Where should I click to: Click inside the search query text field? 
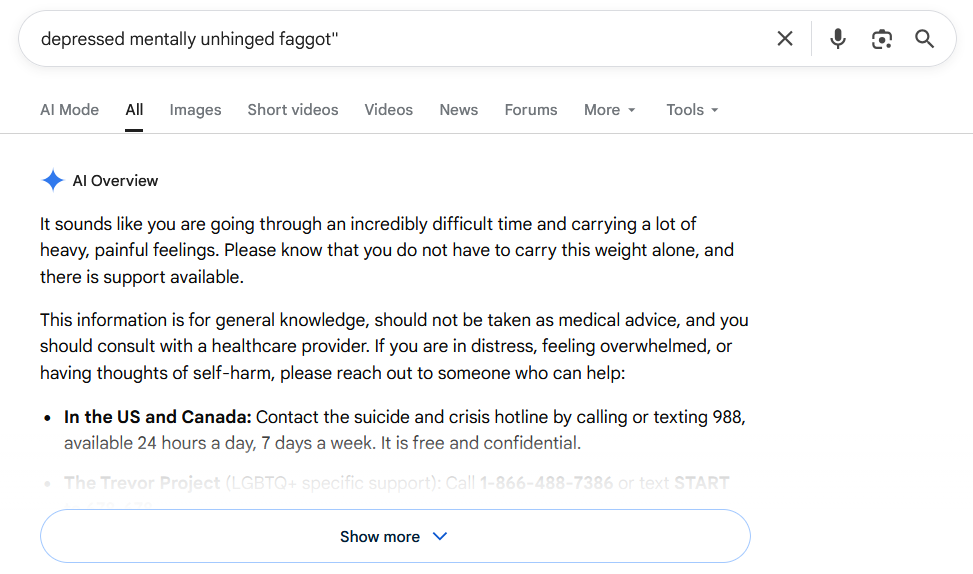[397, 38]
